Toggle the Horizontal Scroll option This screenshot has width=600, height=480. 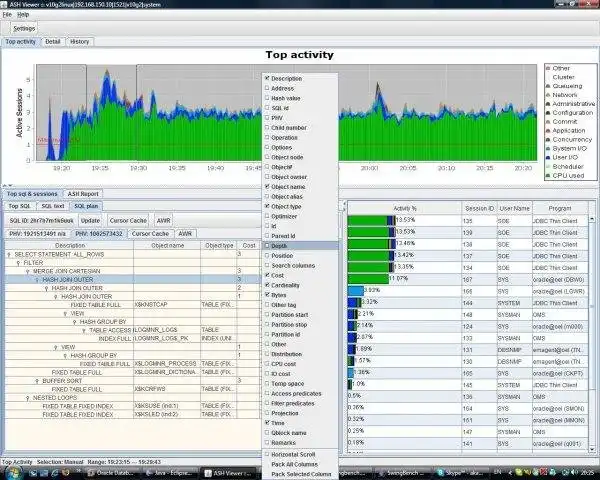coord(267,454)
